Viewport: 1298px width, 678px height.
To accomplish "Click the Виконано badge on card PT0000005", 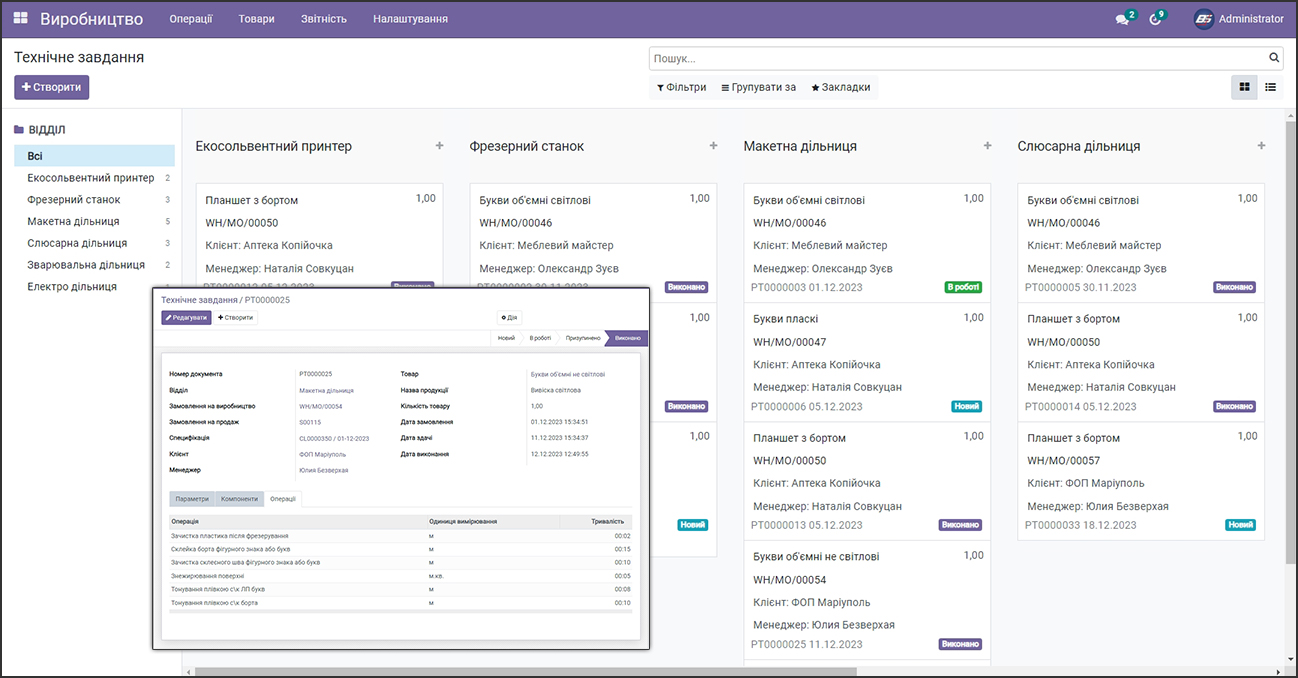I will 1234,287.
